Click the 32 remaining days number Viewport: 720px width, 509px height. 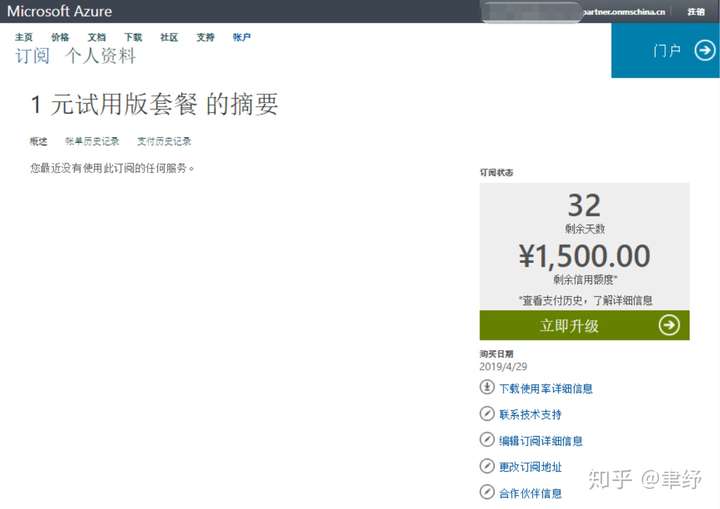point(585,205)
